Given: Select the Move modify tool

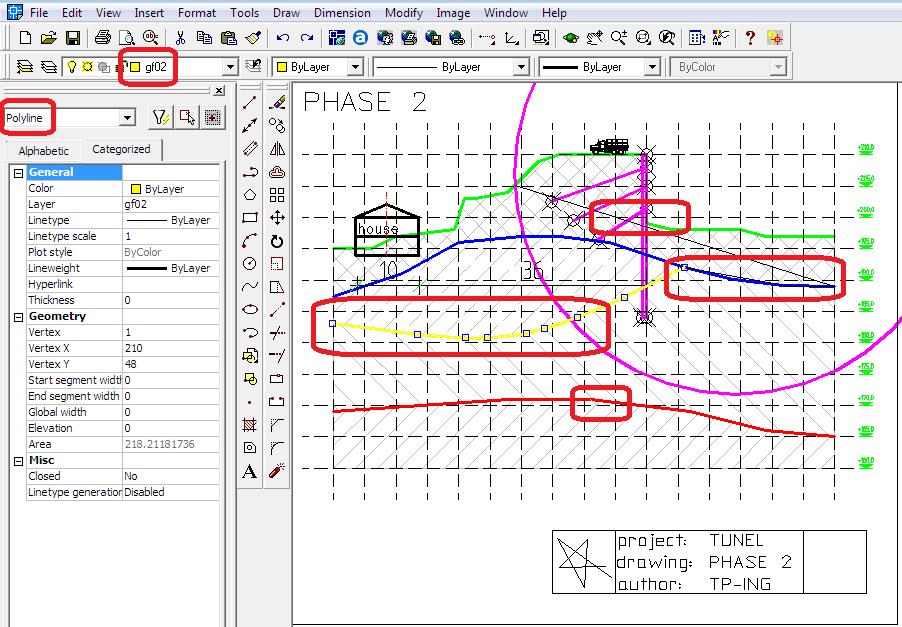Looking at the screenshot, I should tap(277, 218).
